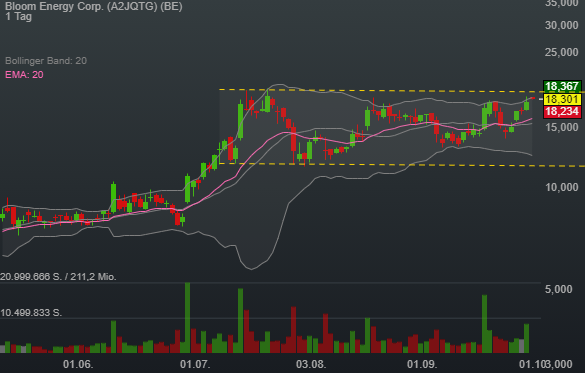585x373 pixels.
Task: Click the 15,000 price axis label
Action: tap(562, 127)
